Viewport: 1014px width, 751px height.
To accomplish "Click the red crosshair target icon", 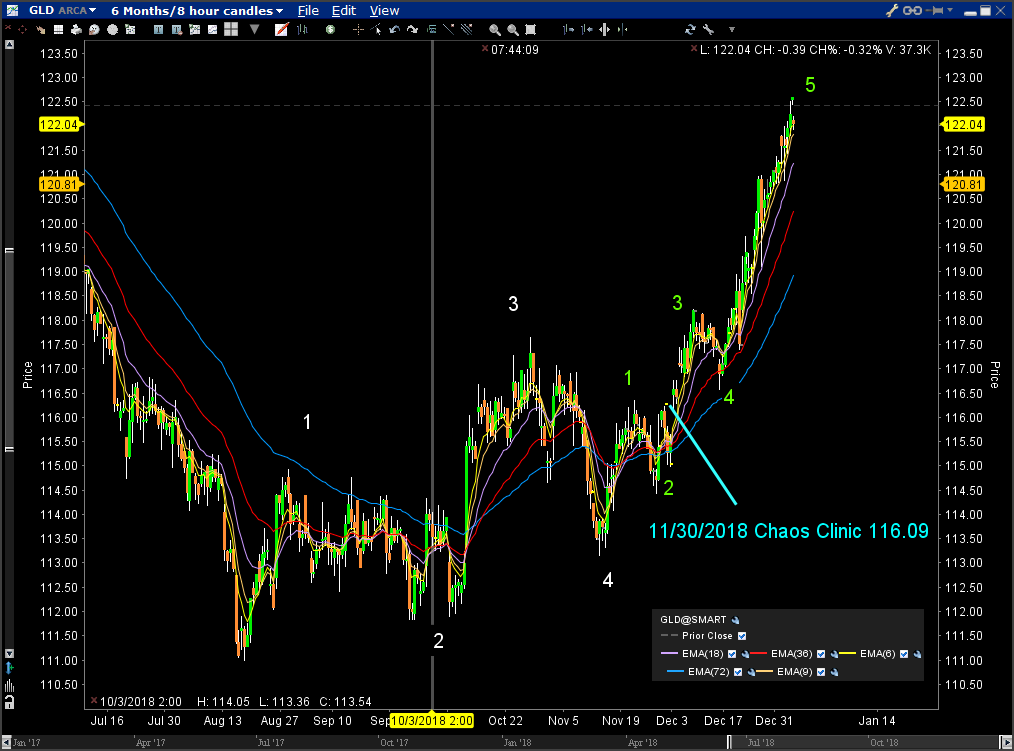I will (23, 30).
